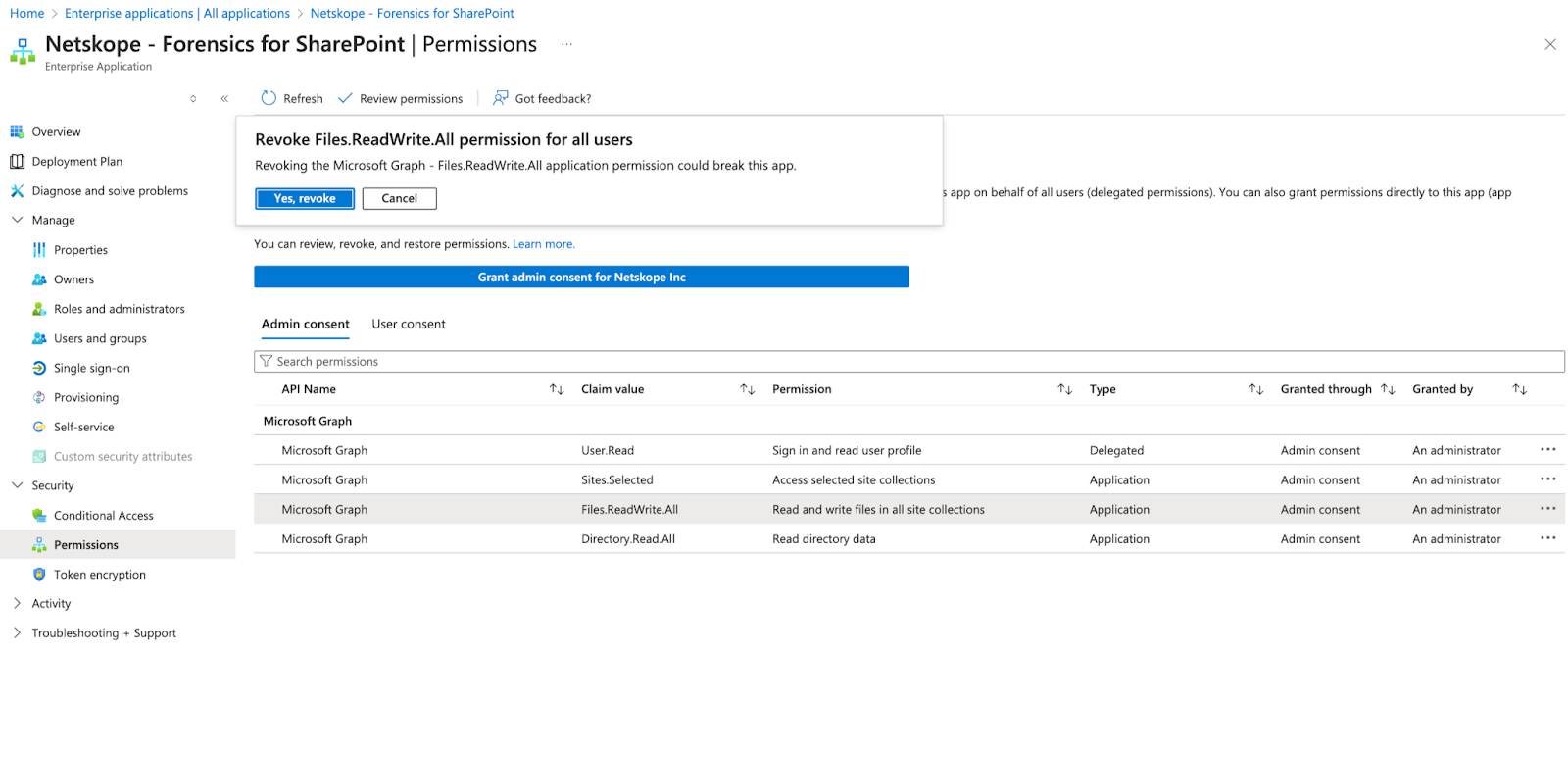Click the Conditional Access icon
This screenshot has width=1568, height=757.
click(x=39, y=515)
